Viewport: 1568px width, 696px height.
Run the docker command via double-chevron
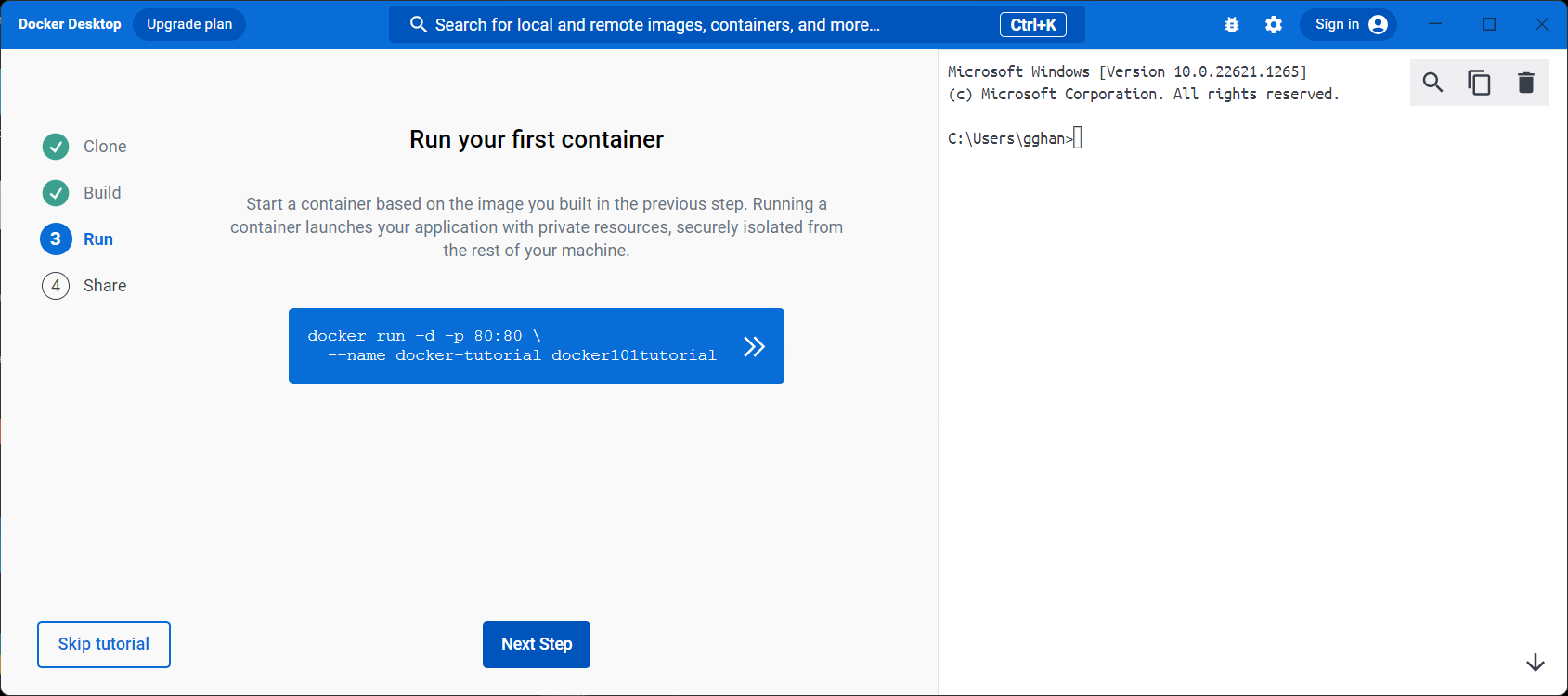[754, 346]
